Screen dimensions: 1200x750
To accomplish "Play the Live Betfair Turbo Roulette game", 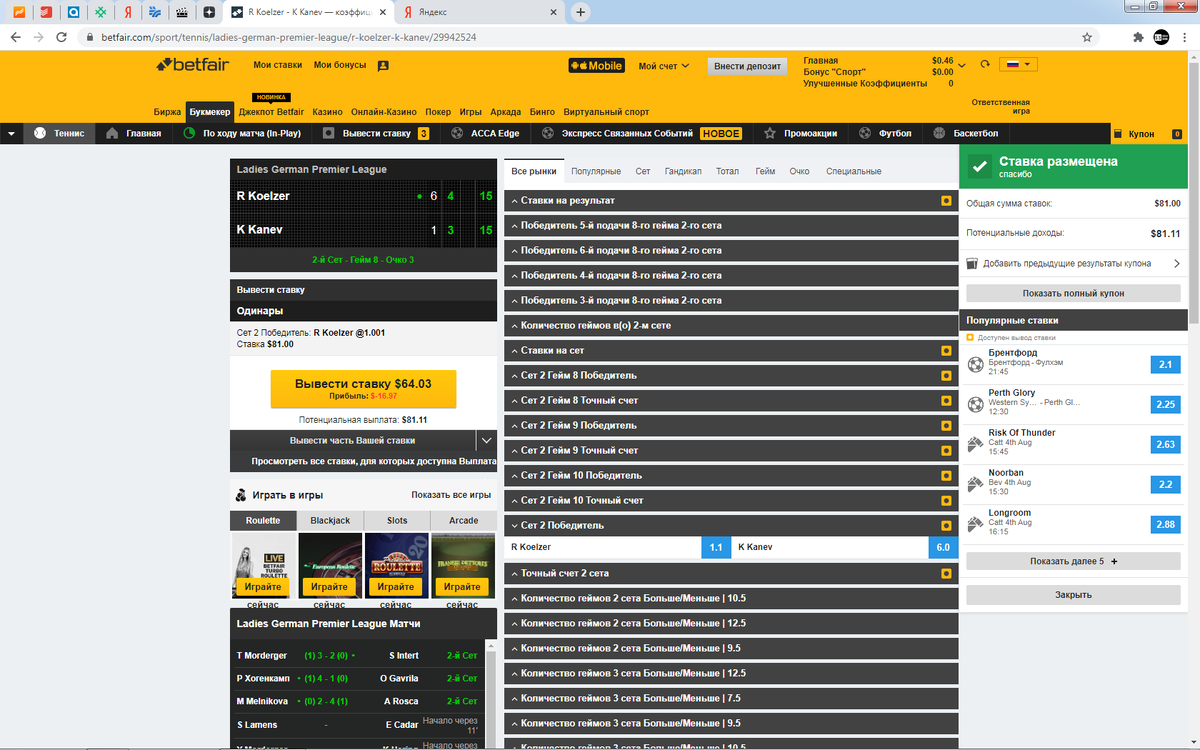I will 263,565.
